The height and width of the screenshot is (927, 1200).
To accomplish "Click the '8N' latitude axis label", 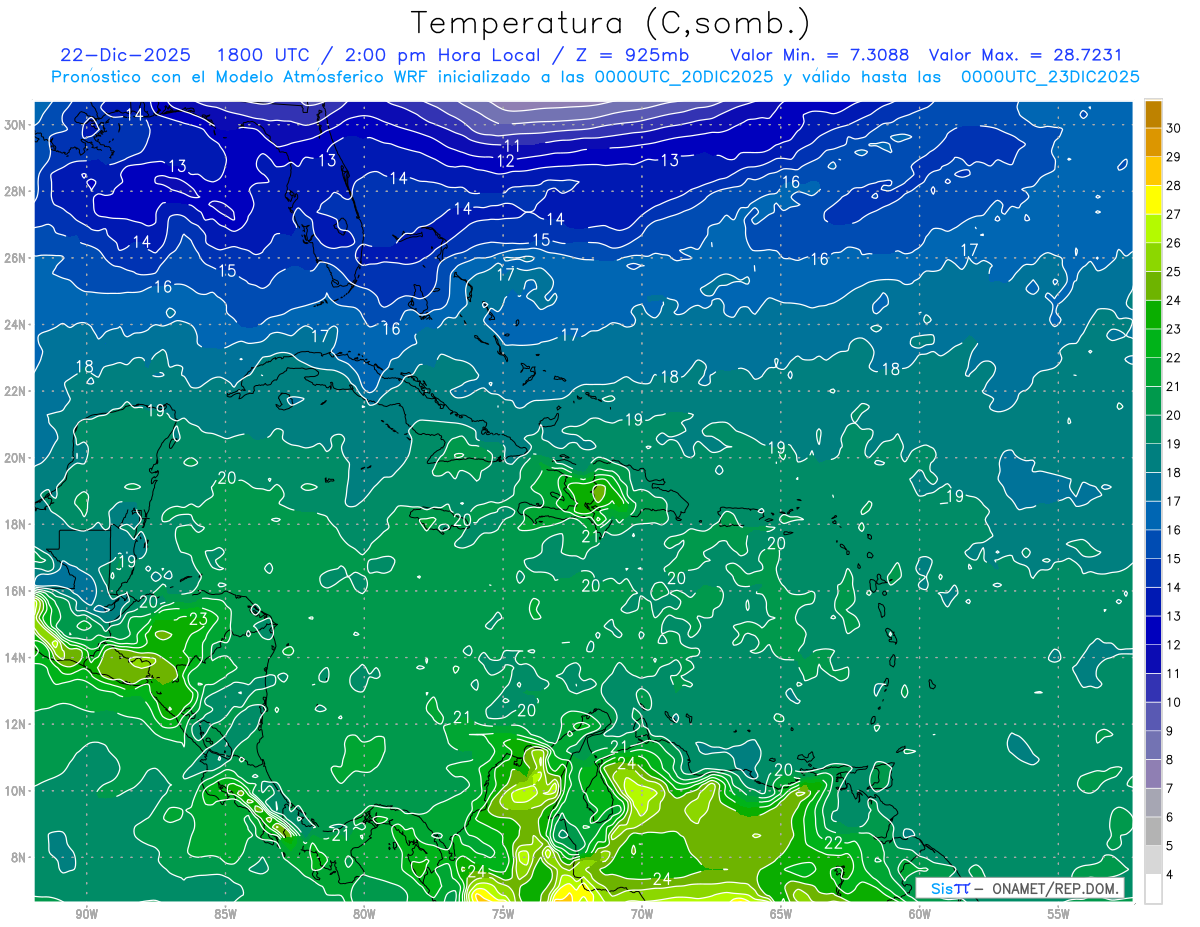I will (19, 857).
